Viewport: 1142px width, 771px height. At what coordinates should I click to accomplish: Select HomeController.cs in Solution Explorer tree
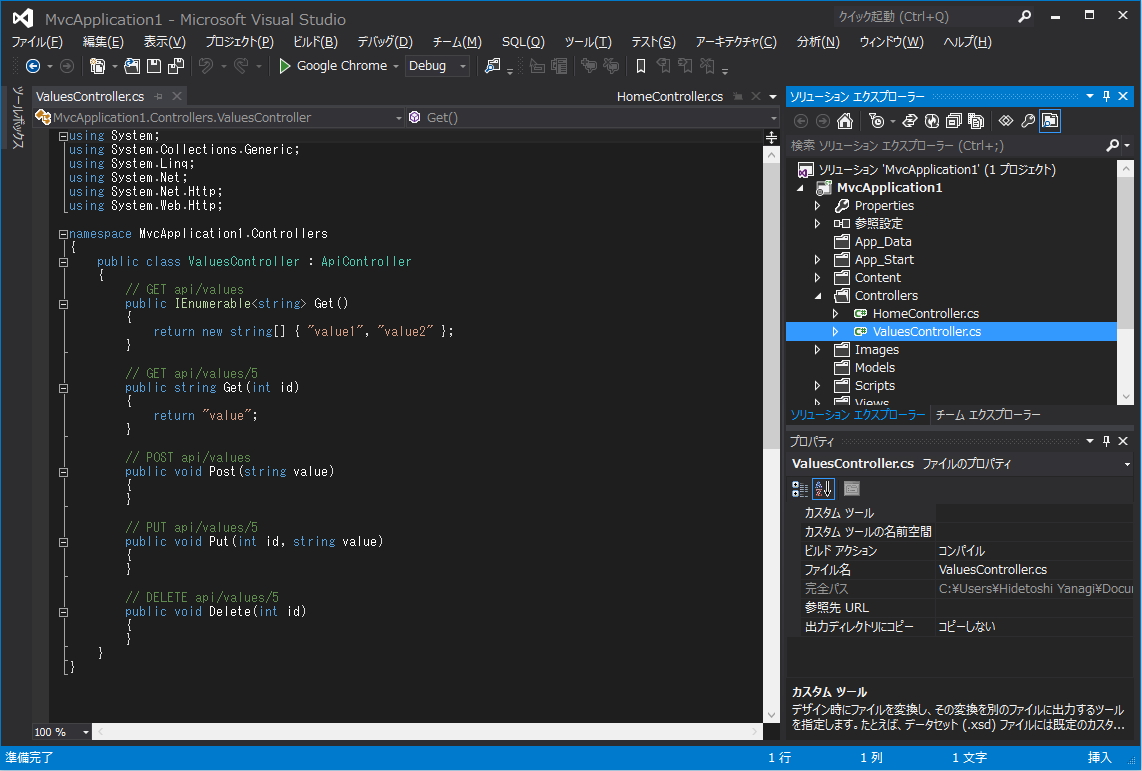[x=925, y=314]
